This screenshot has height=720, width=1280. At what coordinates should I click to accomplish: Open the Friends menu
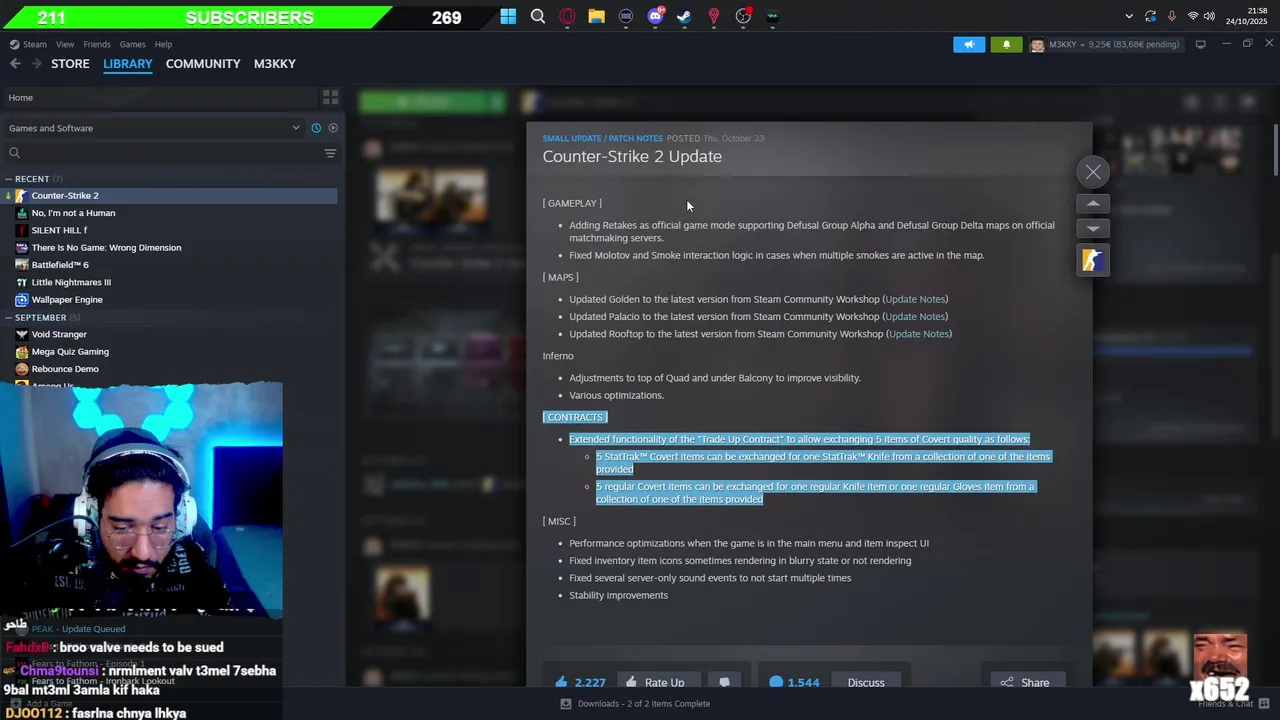coord(97,44)
